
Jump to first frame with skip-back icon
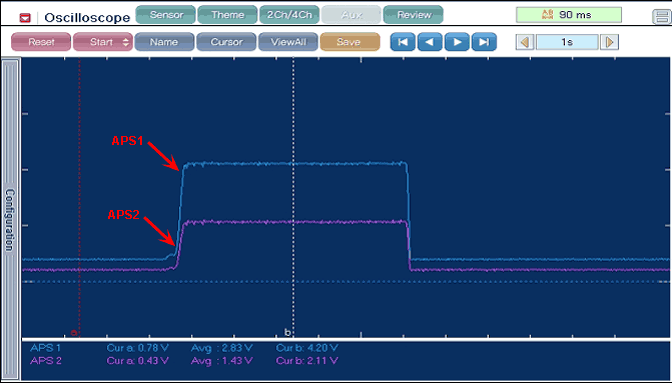pos(402,42)
